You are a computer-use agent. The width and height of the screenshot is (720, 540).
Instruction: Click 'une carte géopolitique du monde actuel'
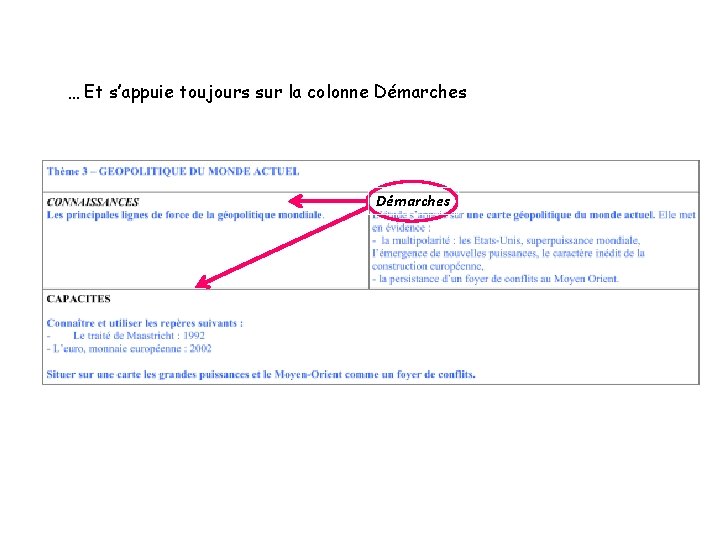pyautogui.click(x=560, y=215)
